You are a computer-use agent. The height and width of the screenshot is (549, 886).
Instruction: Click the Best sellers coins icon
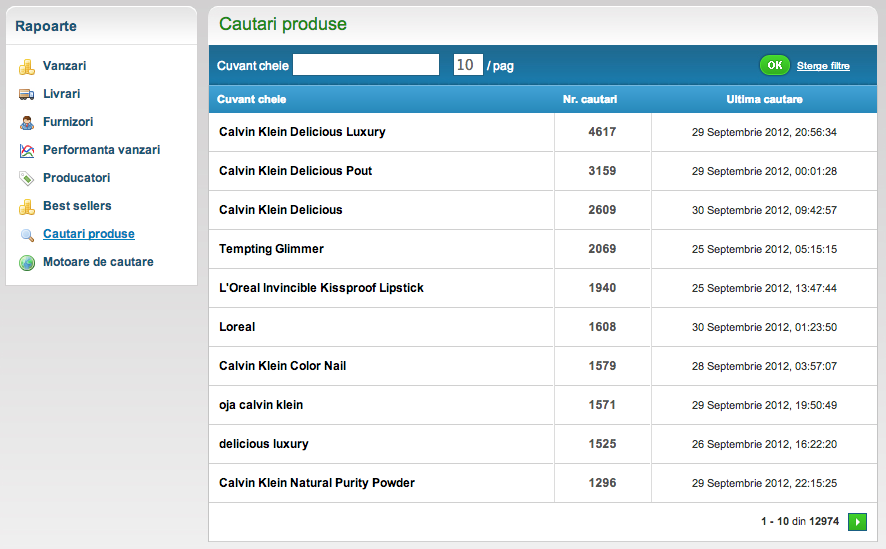[27, 207]
